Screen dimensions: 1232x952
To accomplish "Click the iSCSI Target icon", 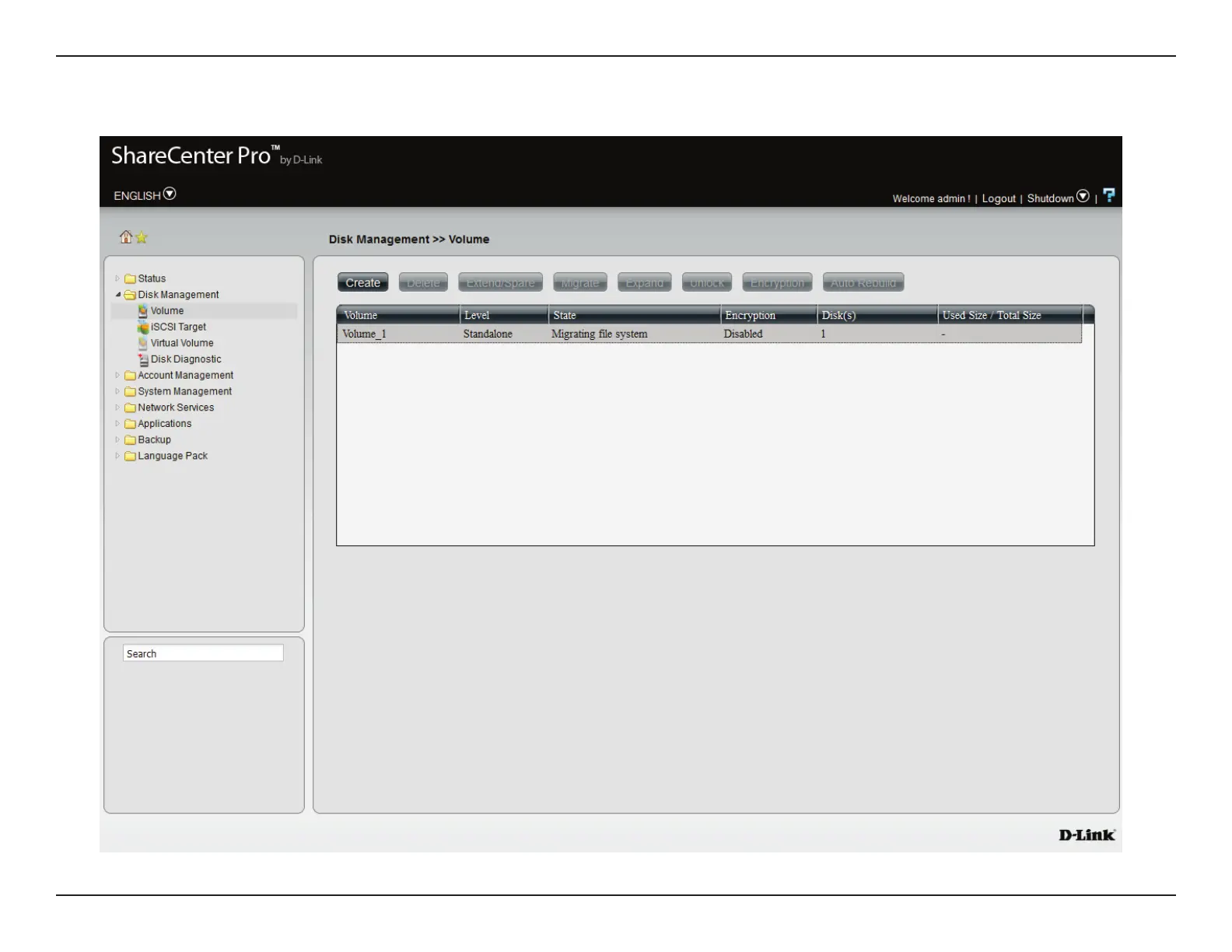I will (143, 327).
